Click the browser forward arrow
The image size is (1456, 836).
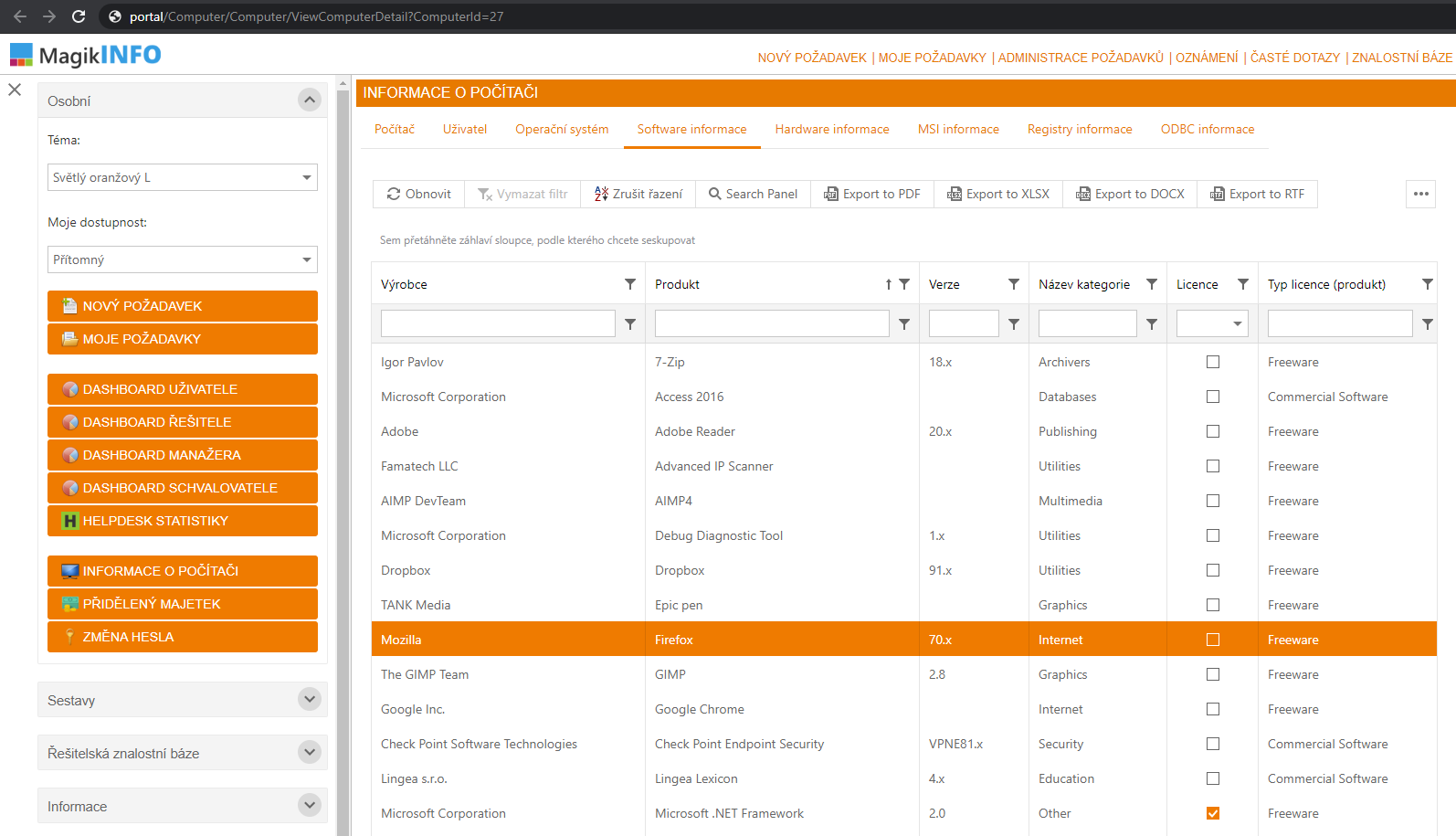pyautogui.click(x=49, y=16)
